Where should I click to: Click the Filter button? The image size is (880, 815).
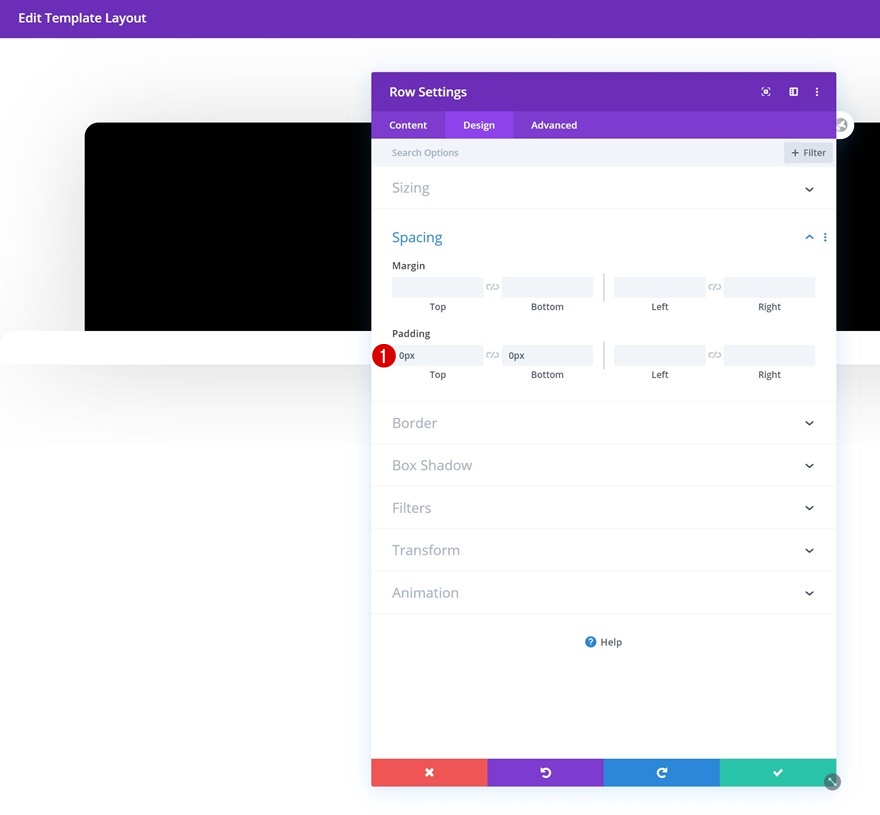(808, 153)
